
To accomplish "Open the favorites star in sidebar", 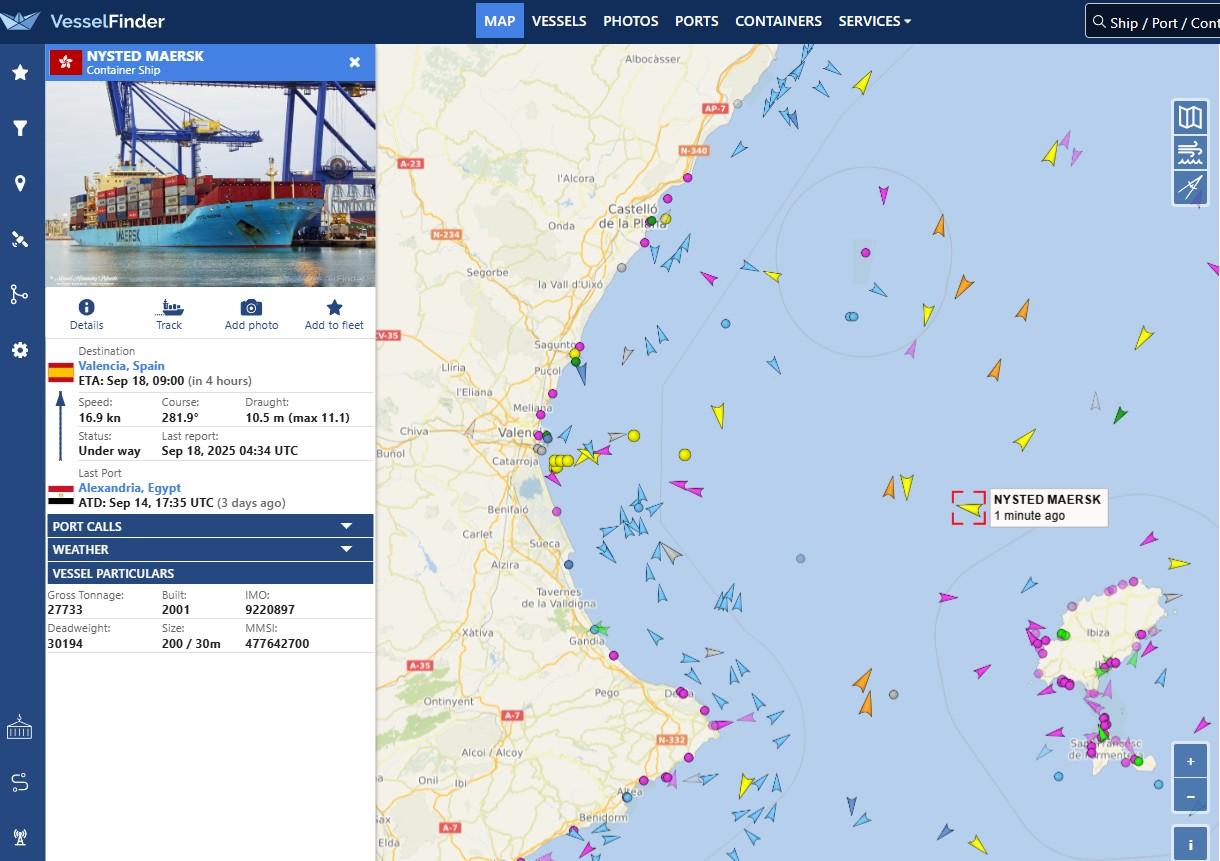I will pos(19,72).
